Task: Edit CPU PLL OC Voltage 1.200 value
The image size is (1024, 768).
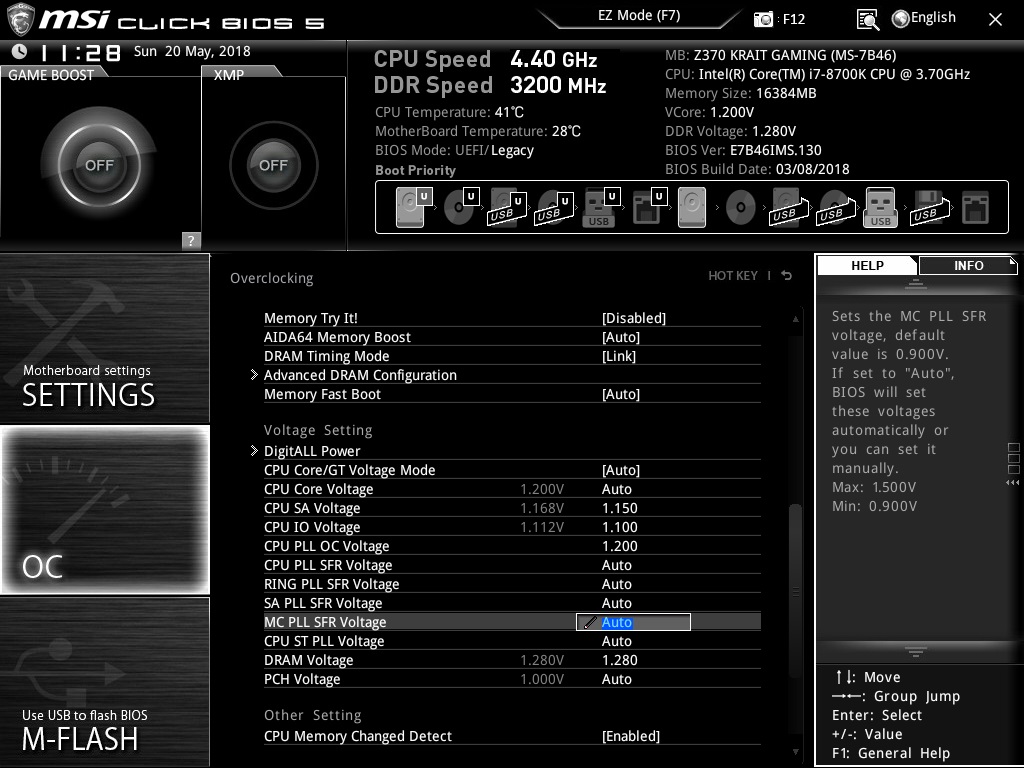Action: click(x=619, y=546)
